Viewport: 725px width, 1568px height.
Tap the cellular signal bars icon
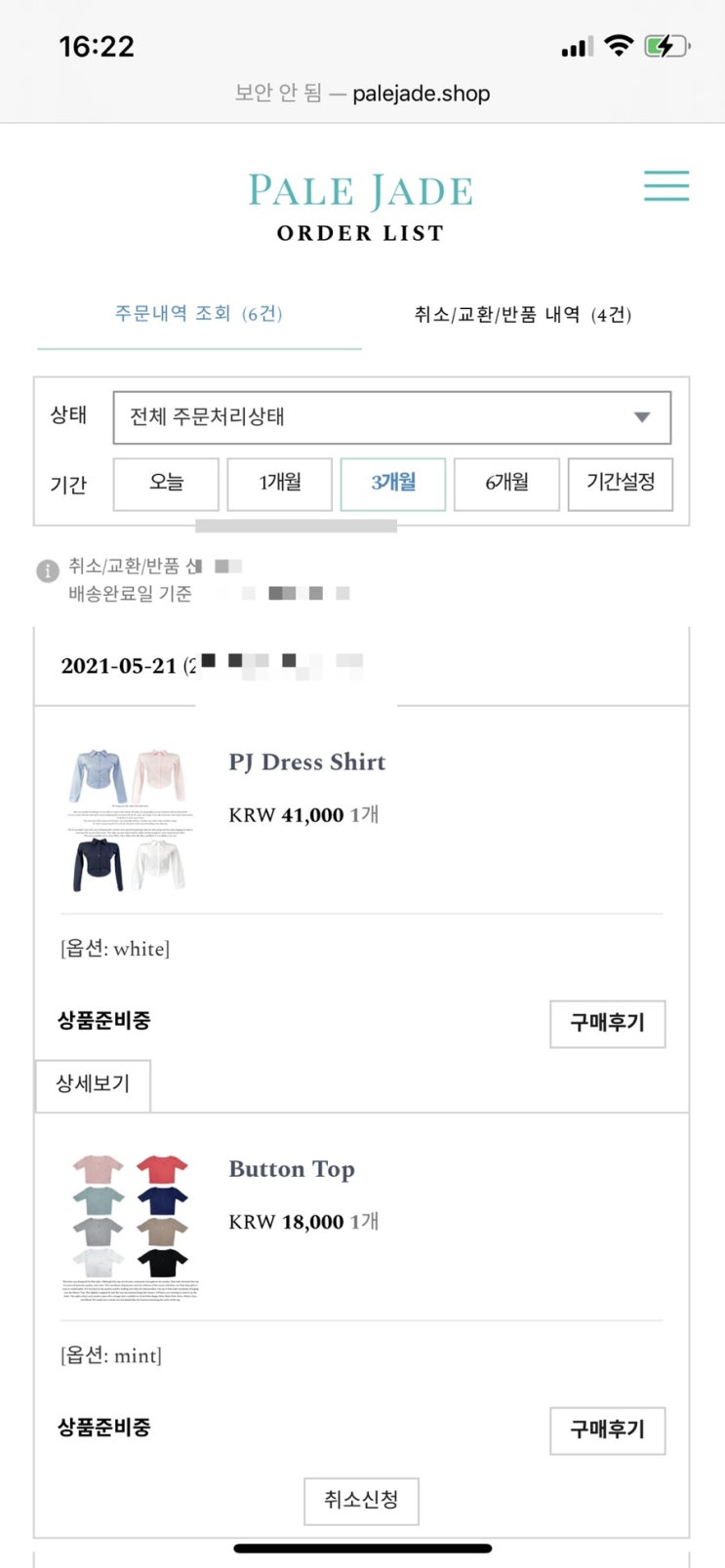point(577,47)
